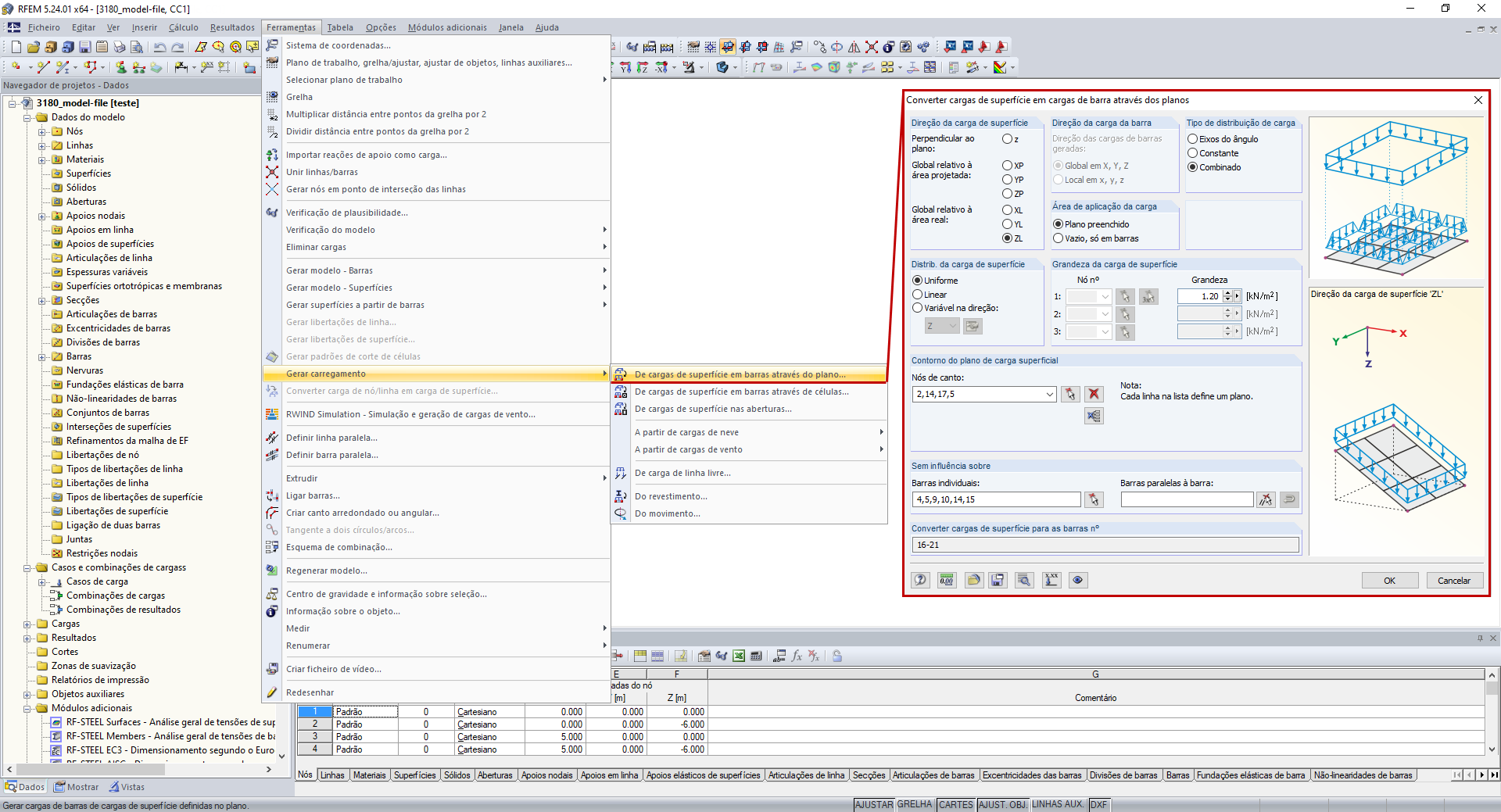
Task: Click the lock icon in table toolbar
Action: [x=837, y=656]
